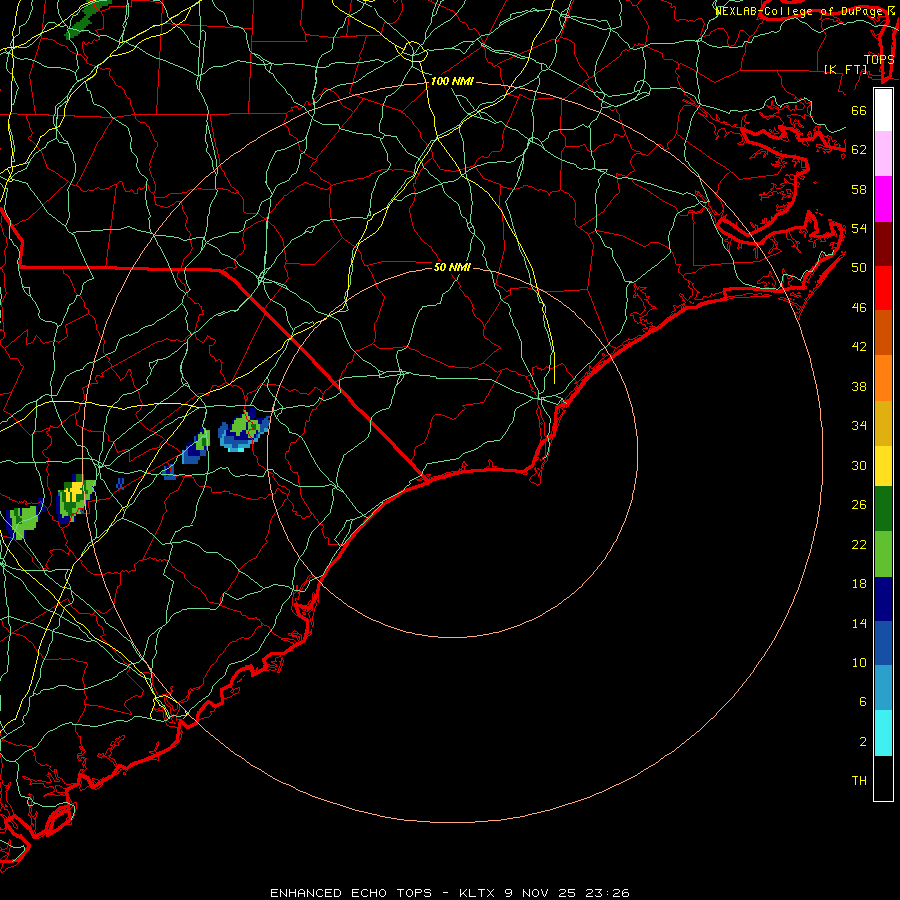This screenshot has width=900, height=900.
Task: Click the '100 NMI' range ring label
Action: click(x=452, y=82)
